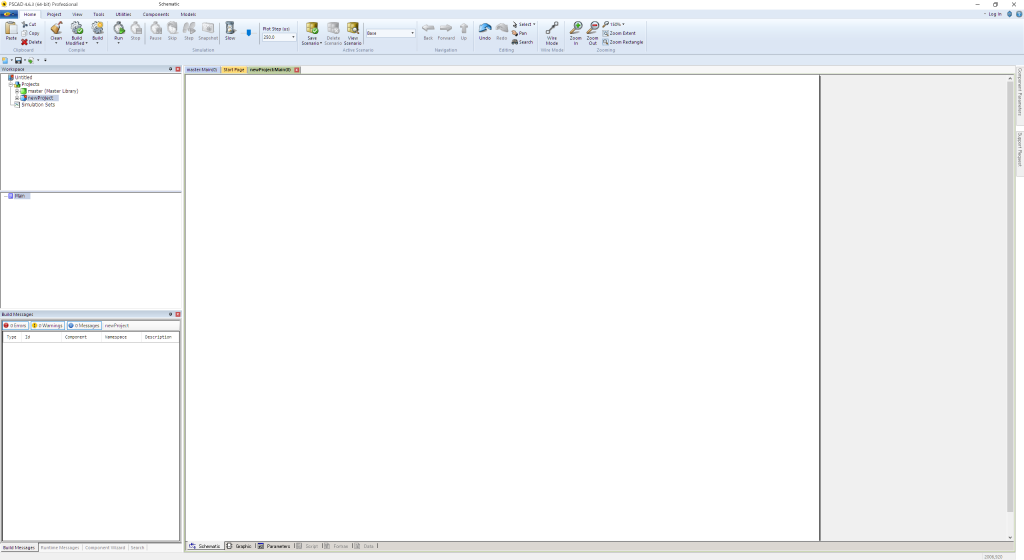Click the Undo icon in Editing group
This screenshot has height=560, width=1024.
484,29
